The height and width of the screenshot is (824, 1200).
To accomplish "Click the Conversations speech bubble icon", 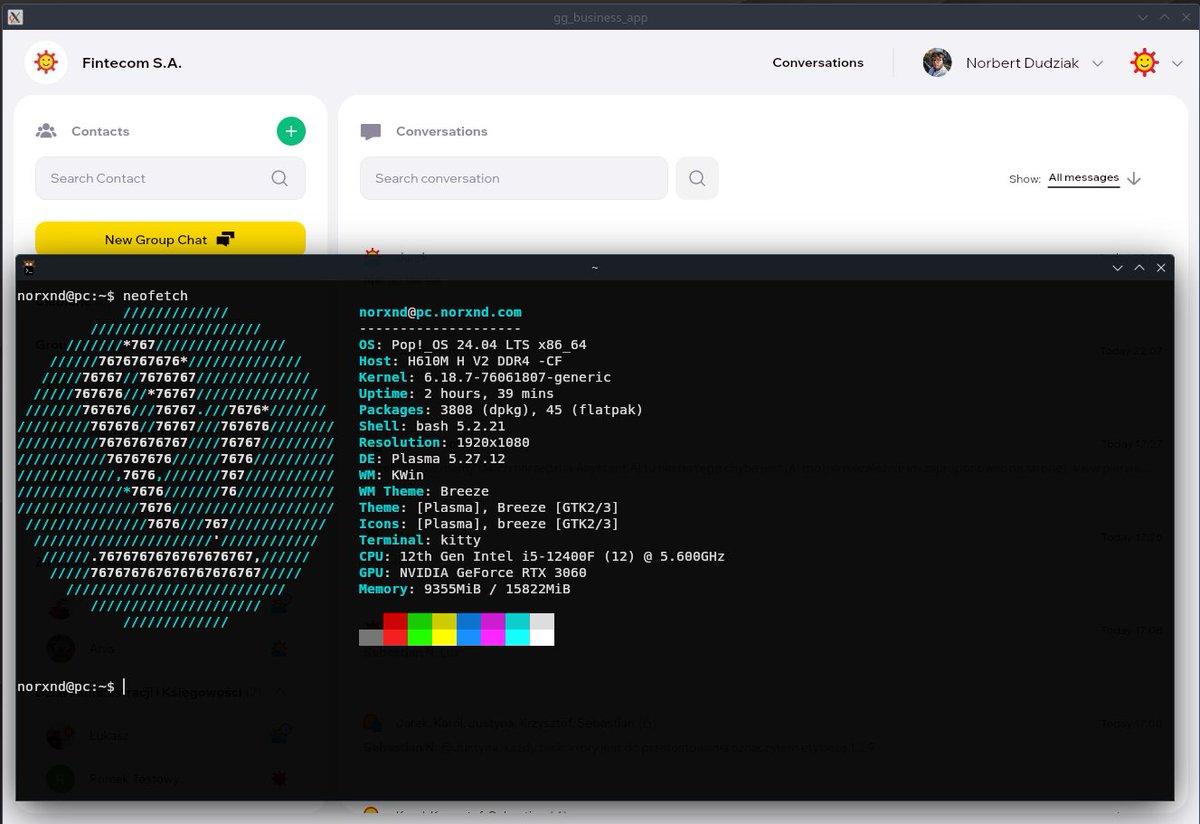I will 371,131.
